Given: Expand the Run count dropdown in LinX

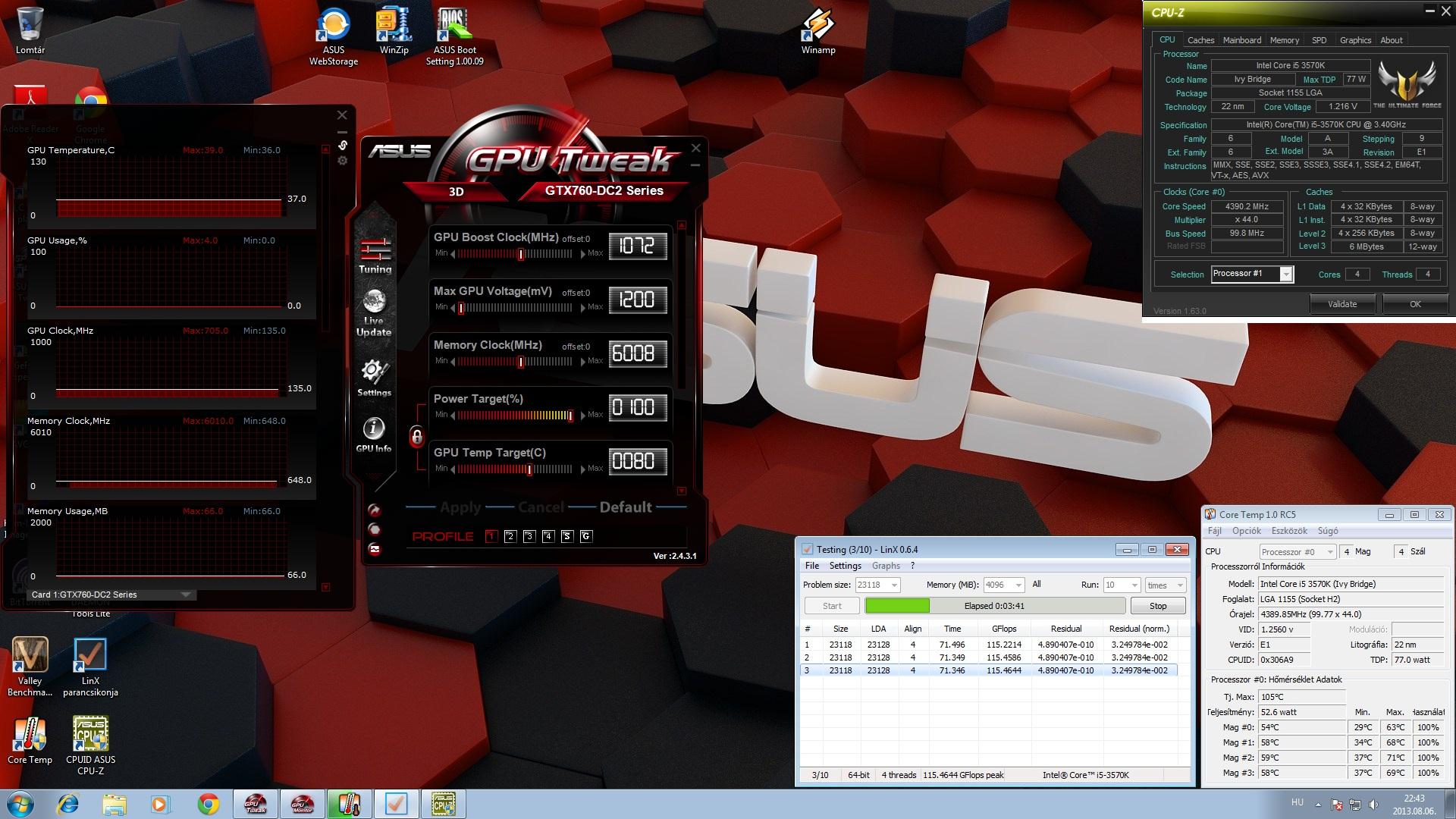Looking at the screenshot, I should (x=1134, y=585).
